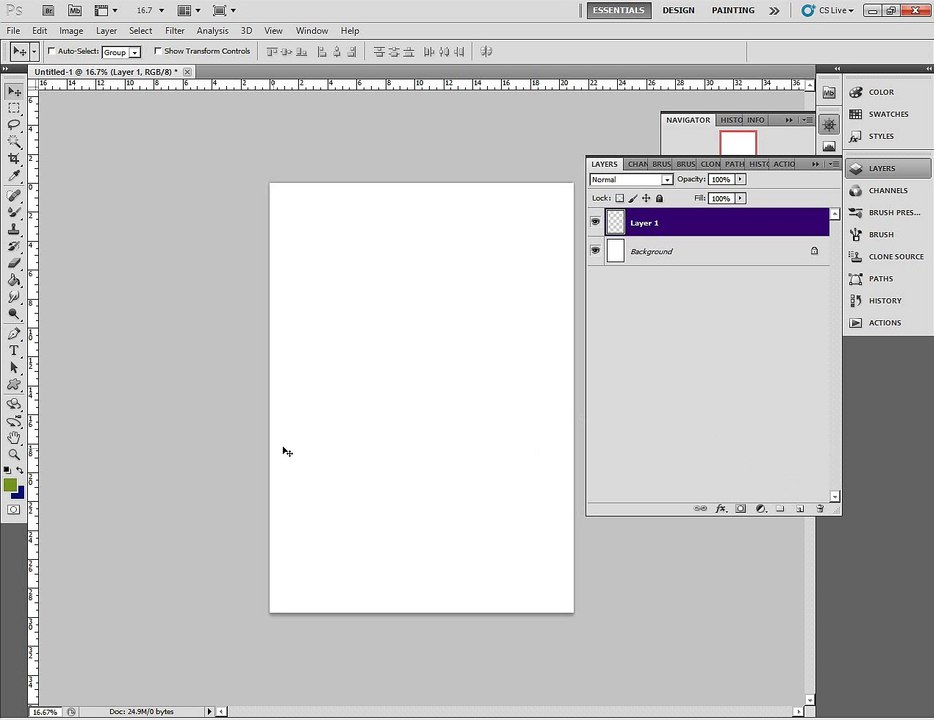
Task: Select the Eyedropper tool
Action: [14, 175]
